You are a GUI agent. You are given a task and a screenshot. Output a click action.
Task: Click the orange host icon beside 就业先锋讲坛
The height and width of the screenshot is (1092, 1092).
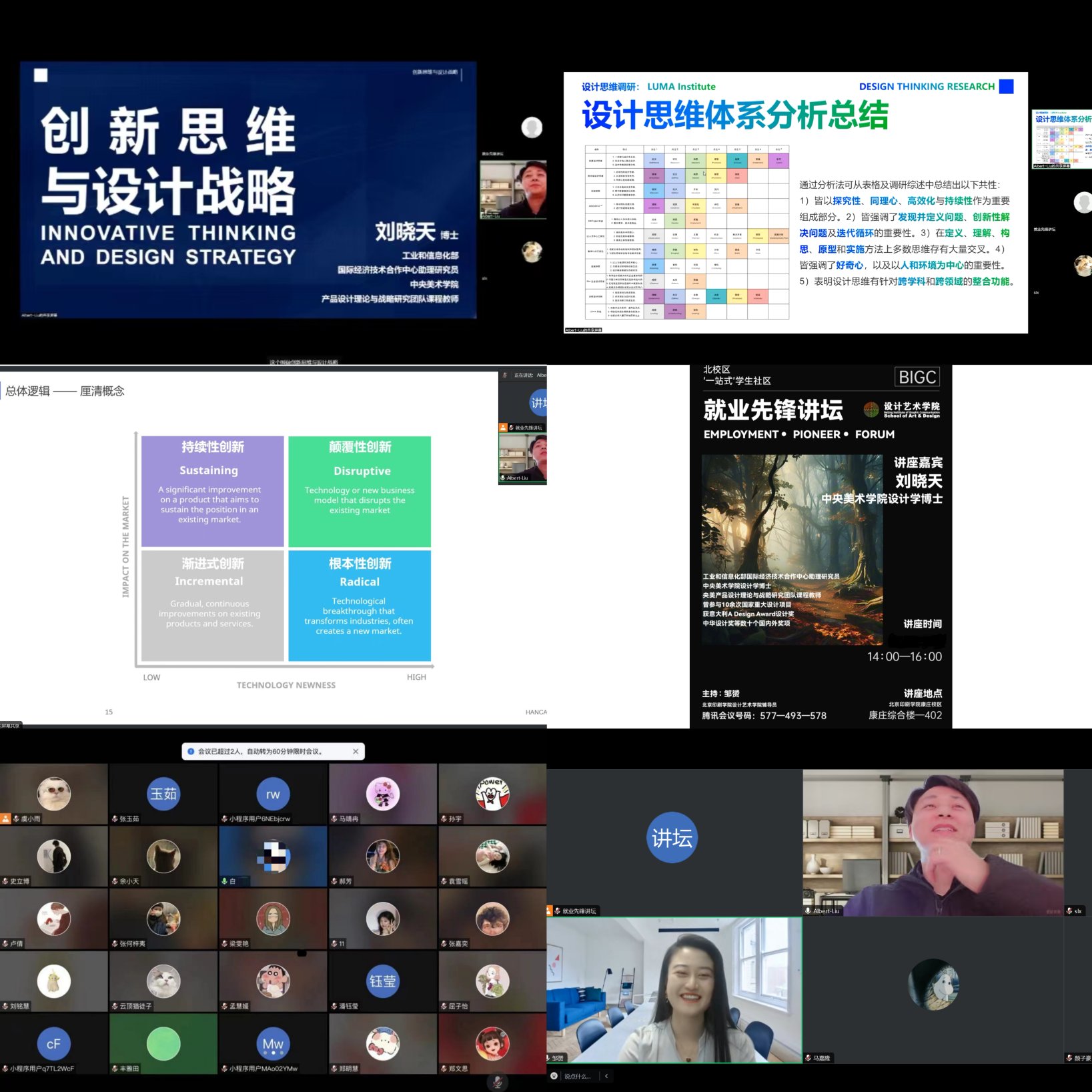[x=549, y=911]
